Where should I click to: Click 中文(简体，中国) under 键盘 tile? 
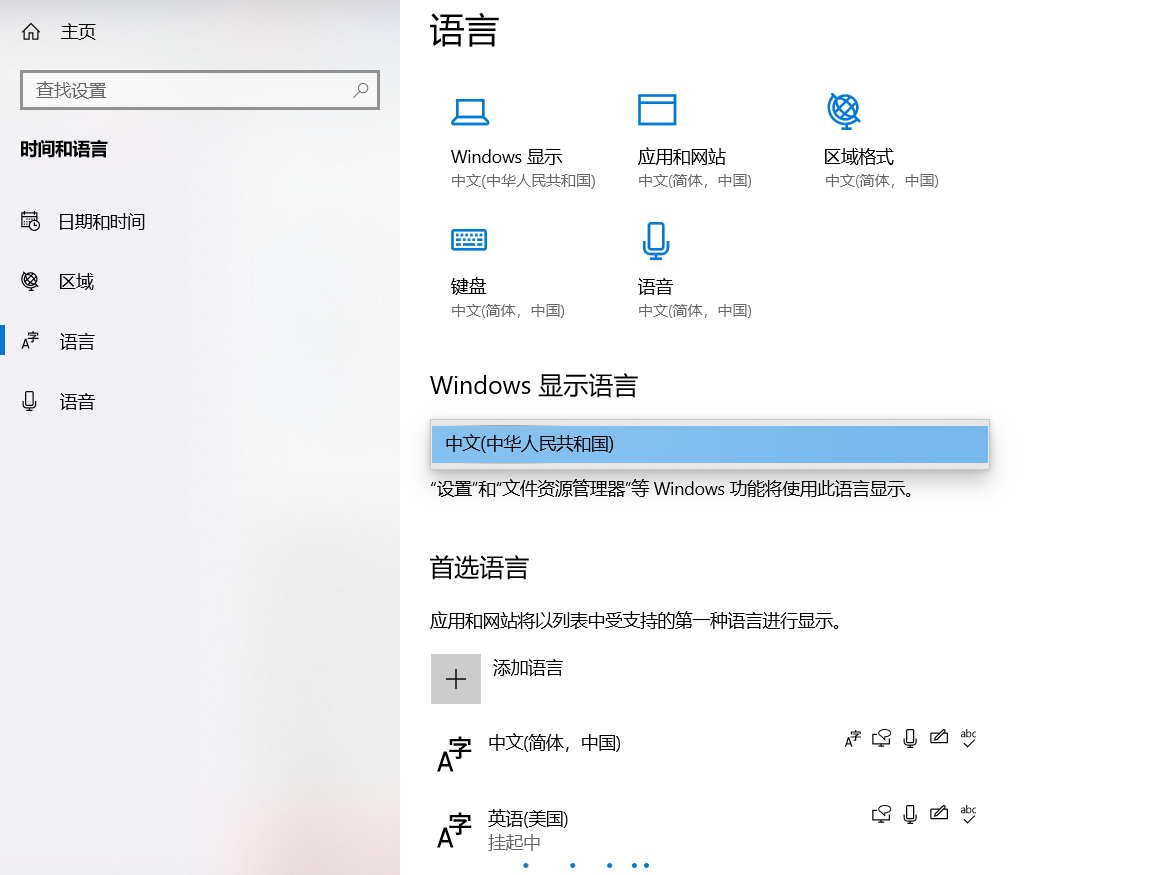pyautogui.click(x=508, y=310)
